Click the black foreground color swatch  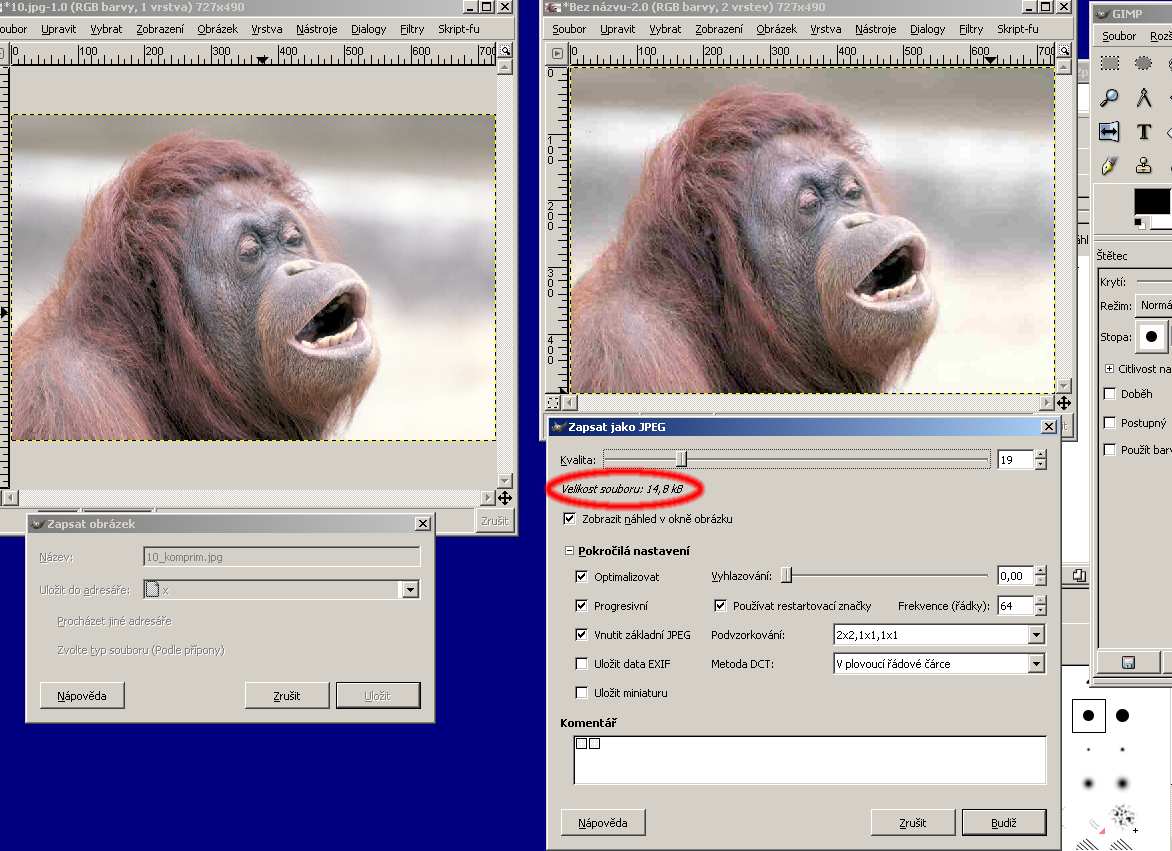pos(1150,200)
